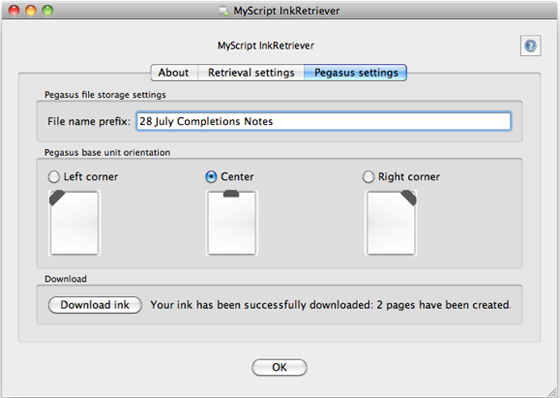
Task: Zoom the window with the green button
Action: pyautogui.click(x=48, y=11)
